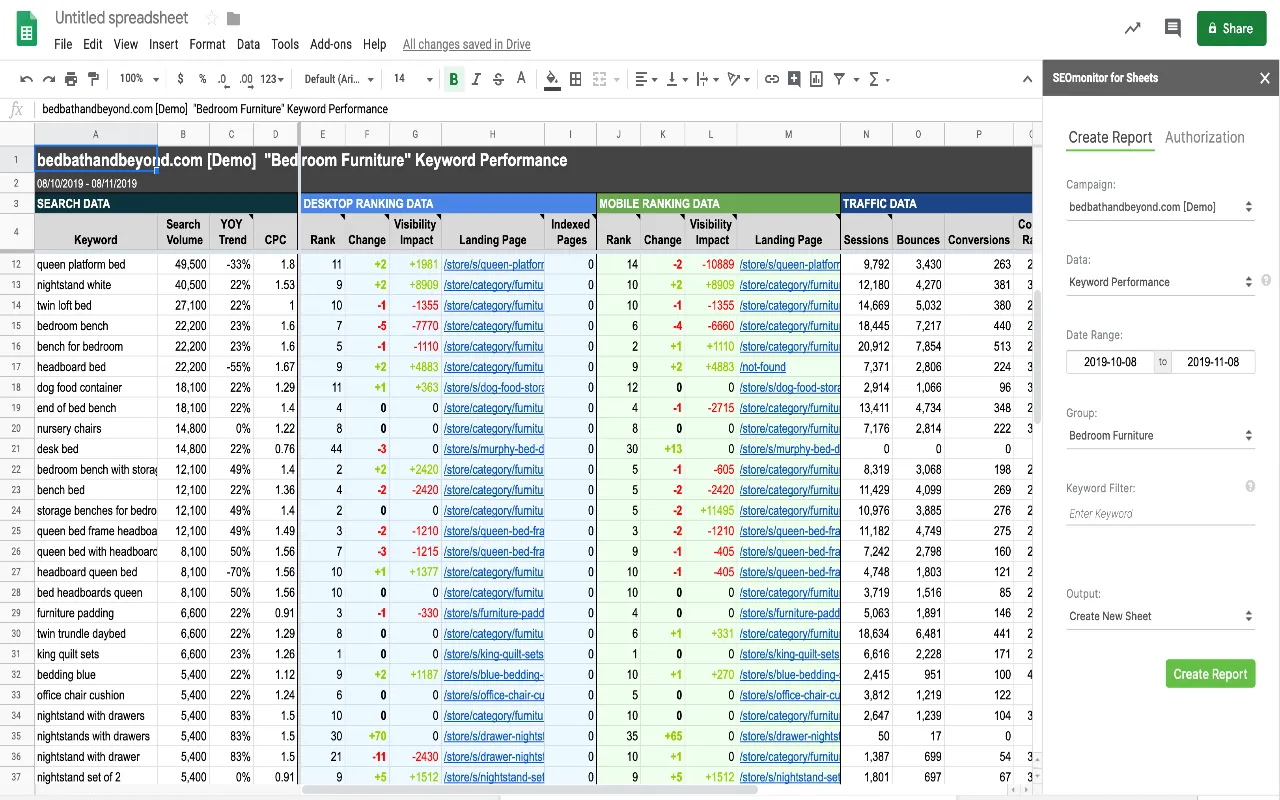The width and height of the screenshot is (1280, 800).
Task: Toggle strikethrough formatting
Action: point(498,78)
